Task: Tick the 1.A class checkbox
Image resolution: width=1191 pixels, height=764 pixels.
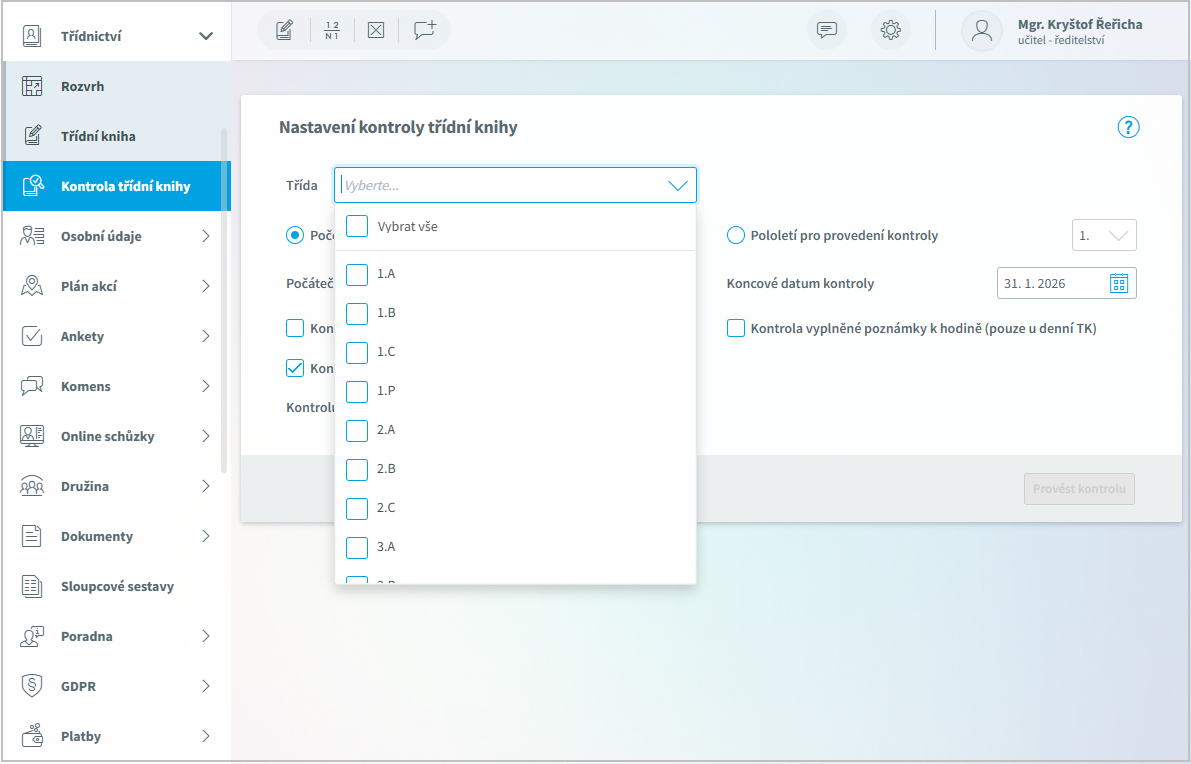Action: (357, 274)
